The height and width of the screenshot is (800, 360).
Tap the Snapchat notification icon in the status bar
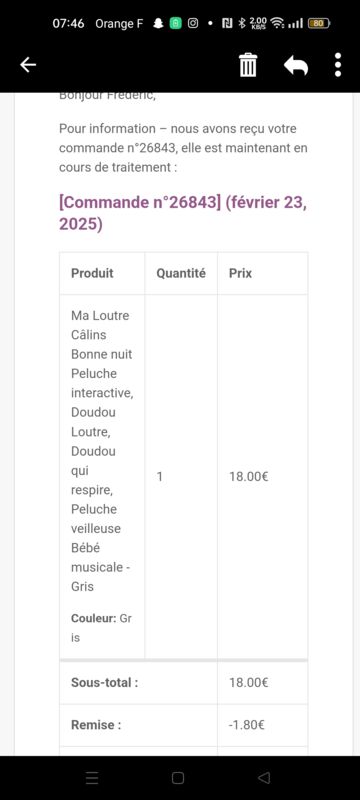pyautogui.click(x=159, y=23)
